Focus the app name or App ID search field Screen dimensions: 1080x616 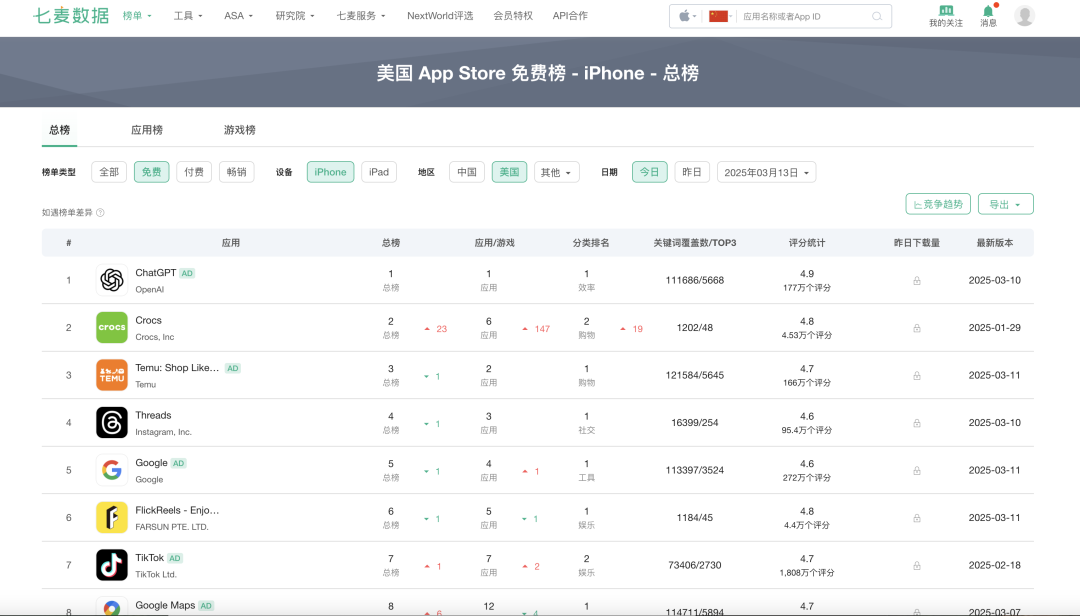[x=804, y=17]
